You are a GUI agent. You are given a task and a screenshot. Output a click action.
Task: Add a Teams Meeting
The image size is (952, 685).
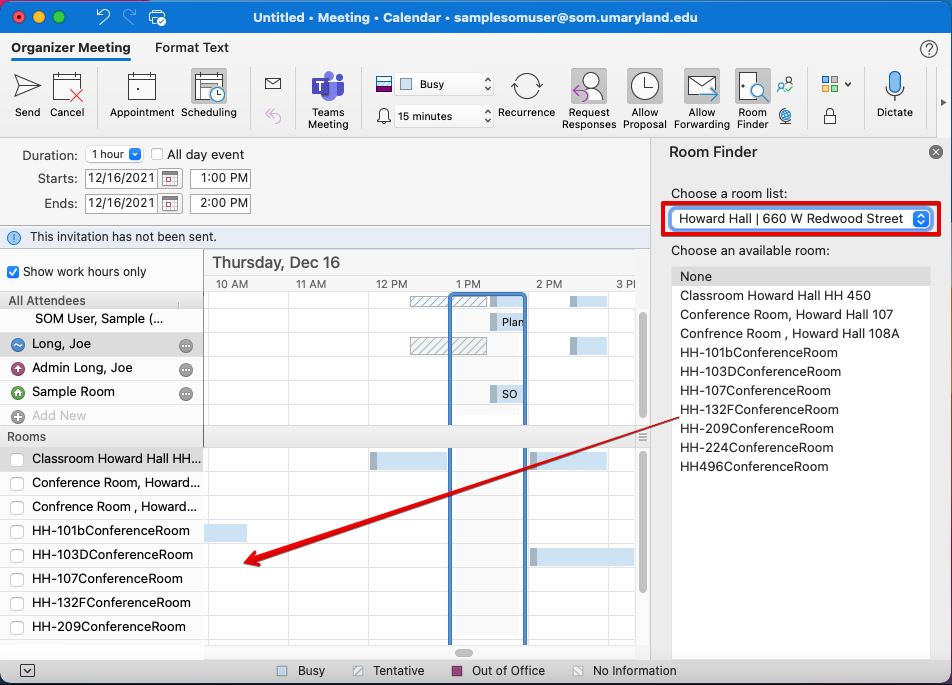pos(328,88)
